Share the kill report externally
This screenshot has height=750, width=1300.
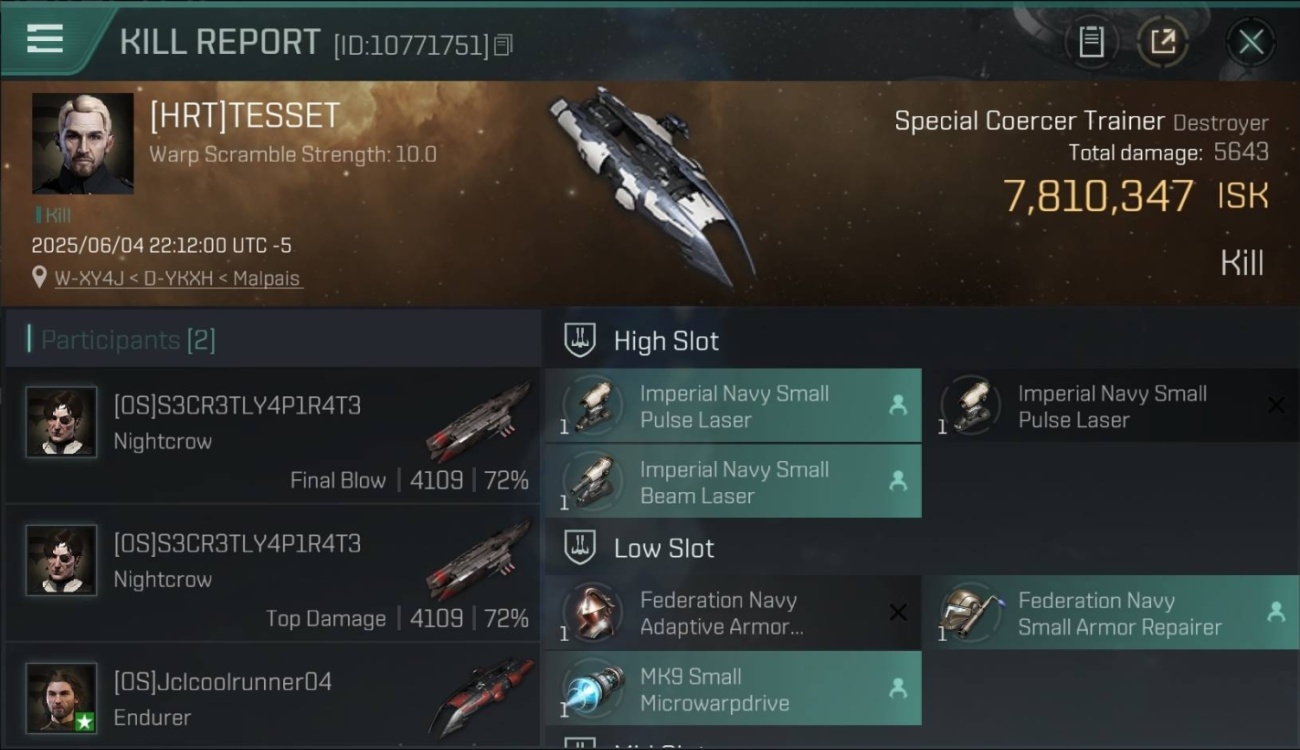1163,42
